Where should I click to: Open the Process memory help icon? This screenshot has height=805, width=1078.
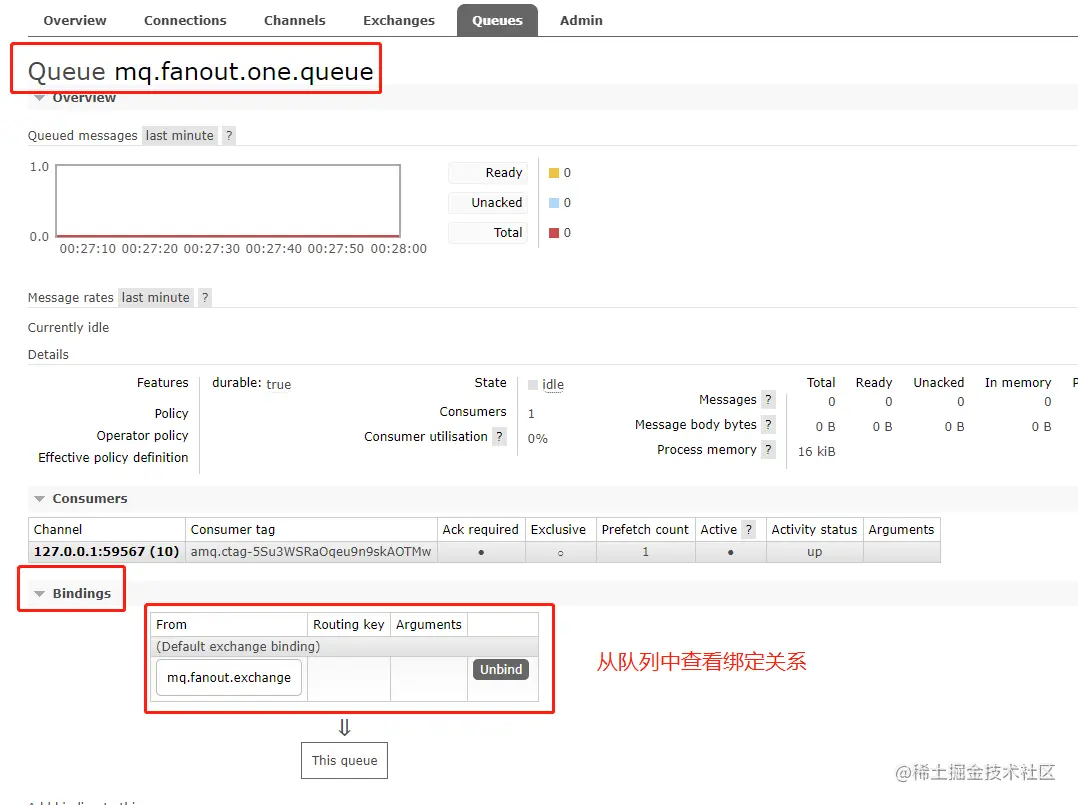[766, 449]
